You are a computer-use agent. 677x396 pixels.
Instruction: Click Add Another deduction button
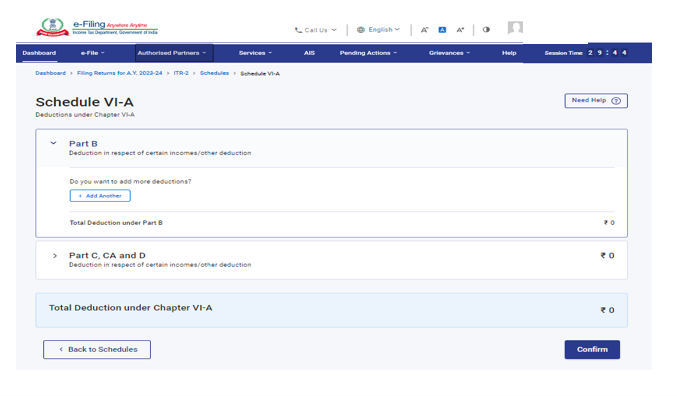(100, 196)
